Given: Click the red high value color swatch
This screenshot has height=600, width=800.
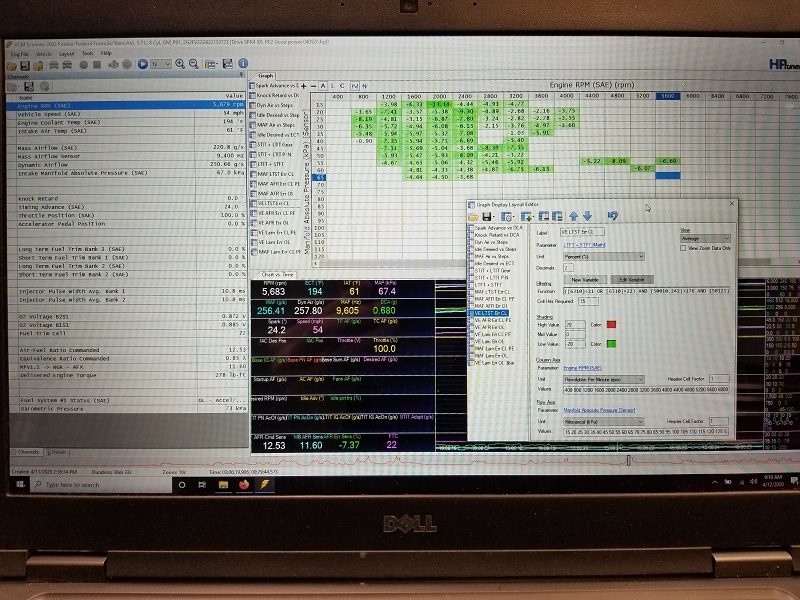Looking at the screenshot, I should tap(611, 324).
